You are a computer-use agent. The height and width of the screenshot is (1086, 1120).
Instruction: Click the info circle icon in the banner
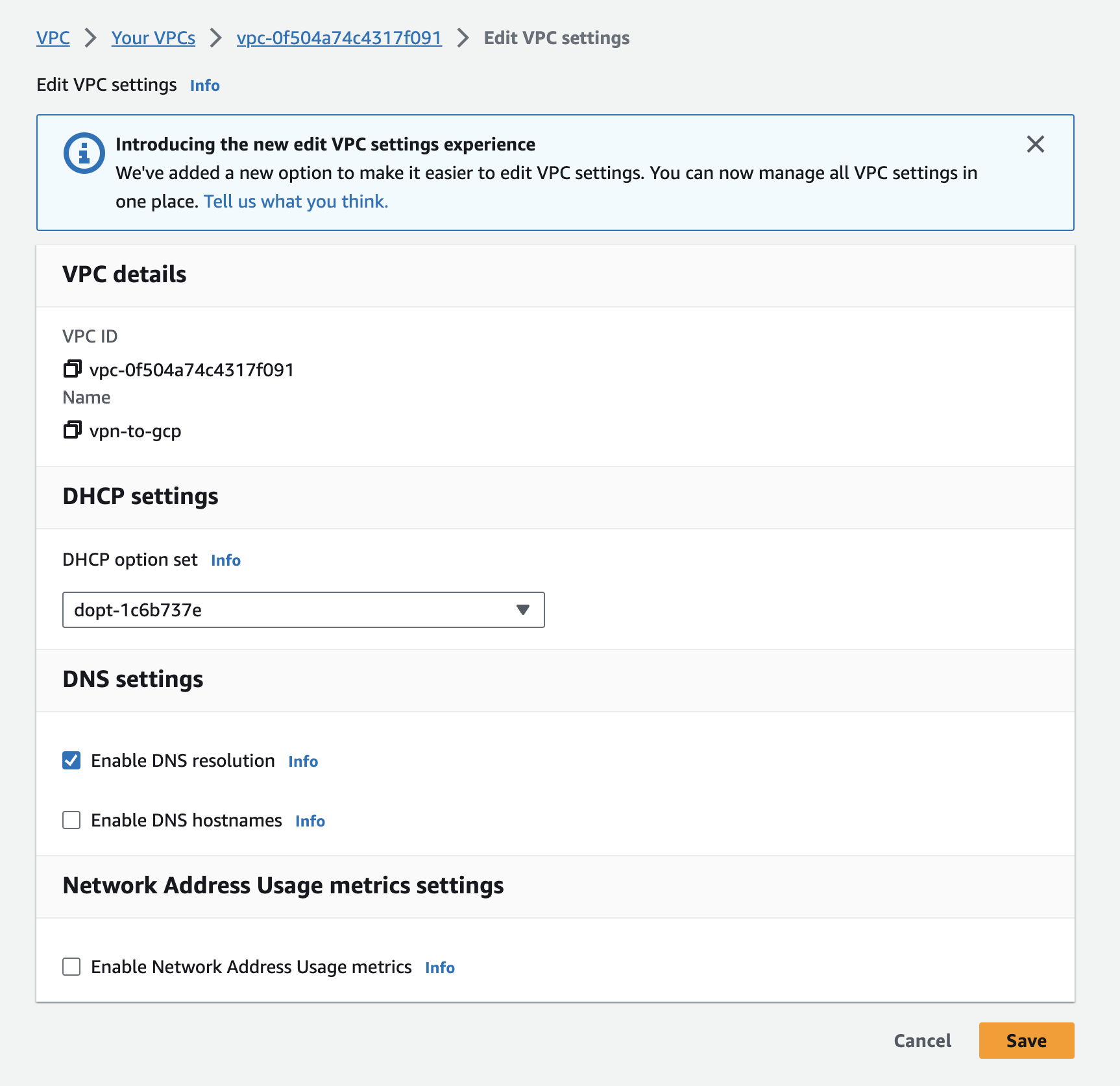pyautogui.click(x=83, y=152)
